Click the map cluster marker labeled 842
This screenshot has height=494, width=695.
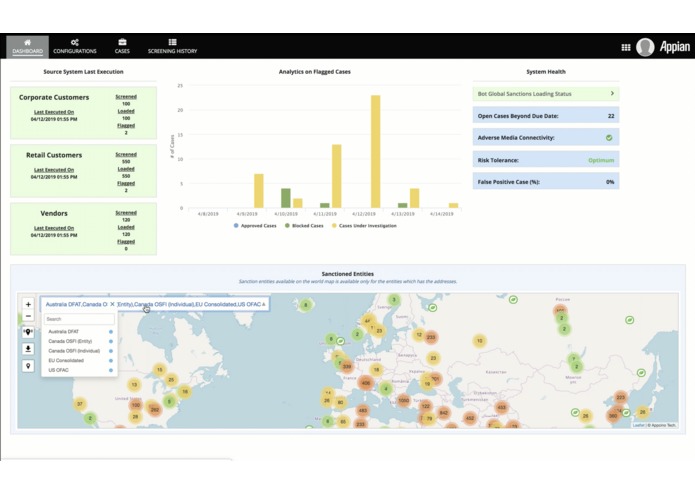(x=444, y=412)
